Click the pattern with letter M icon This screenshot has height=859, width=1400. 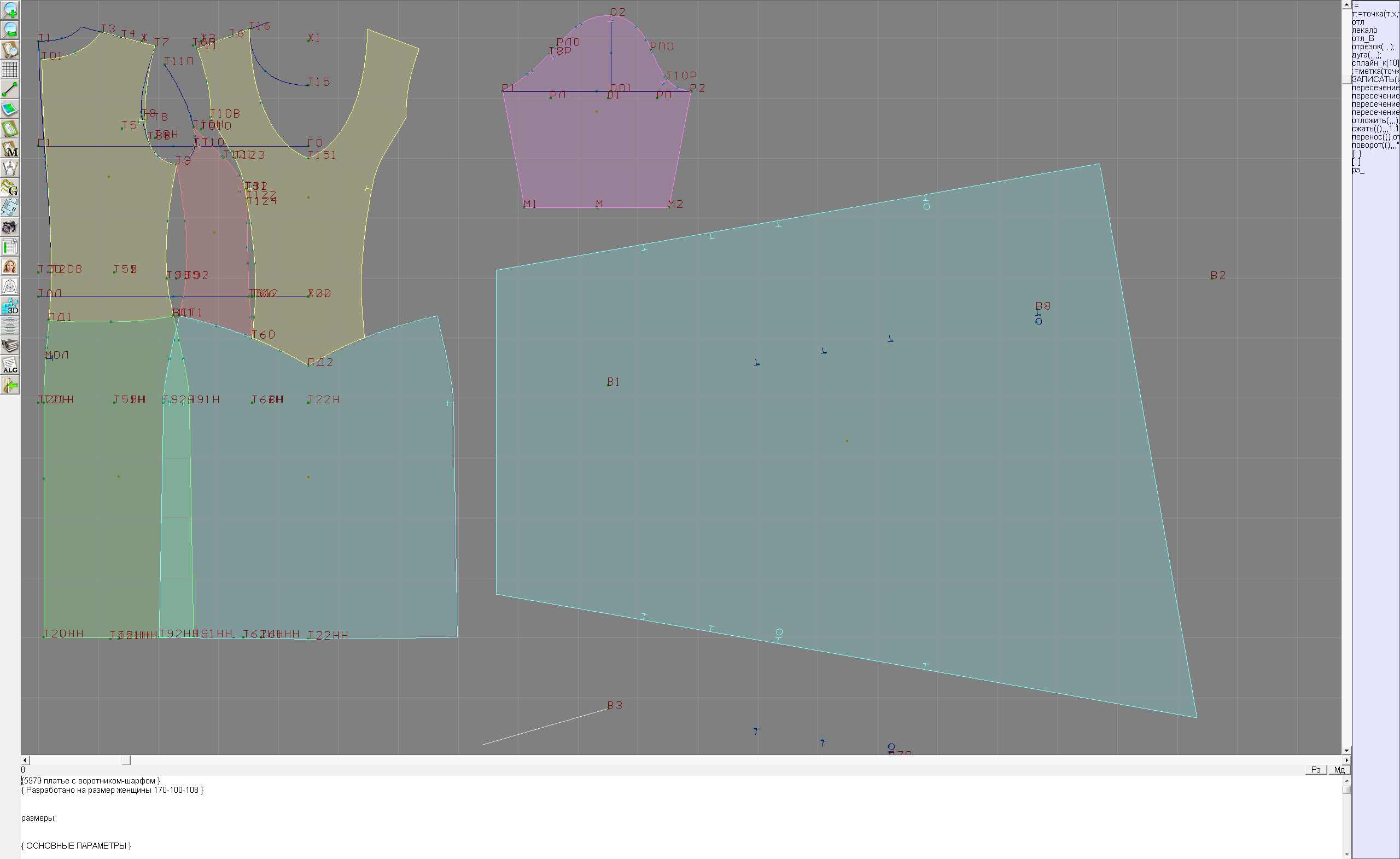click(10, 148)
